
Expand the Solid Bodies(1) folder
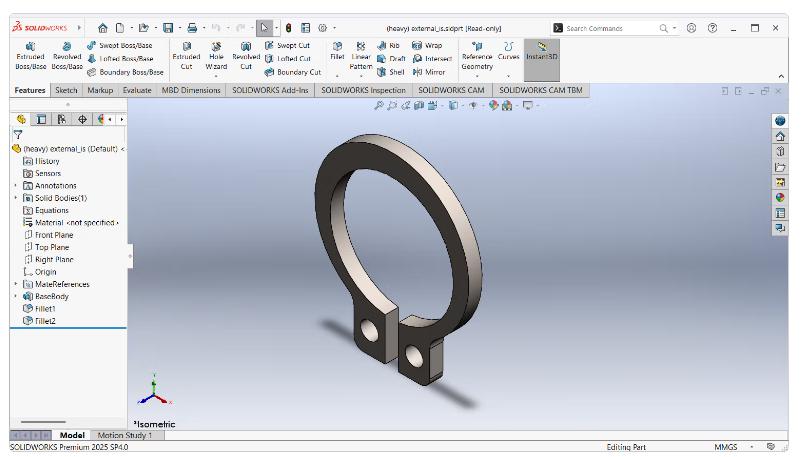pyautogui.click(x=15, y=198)
